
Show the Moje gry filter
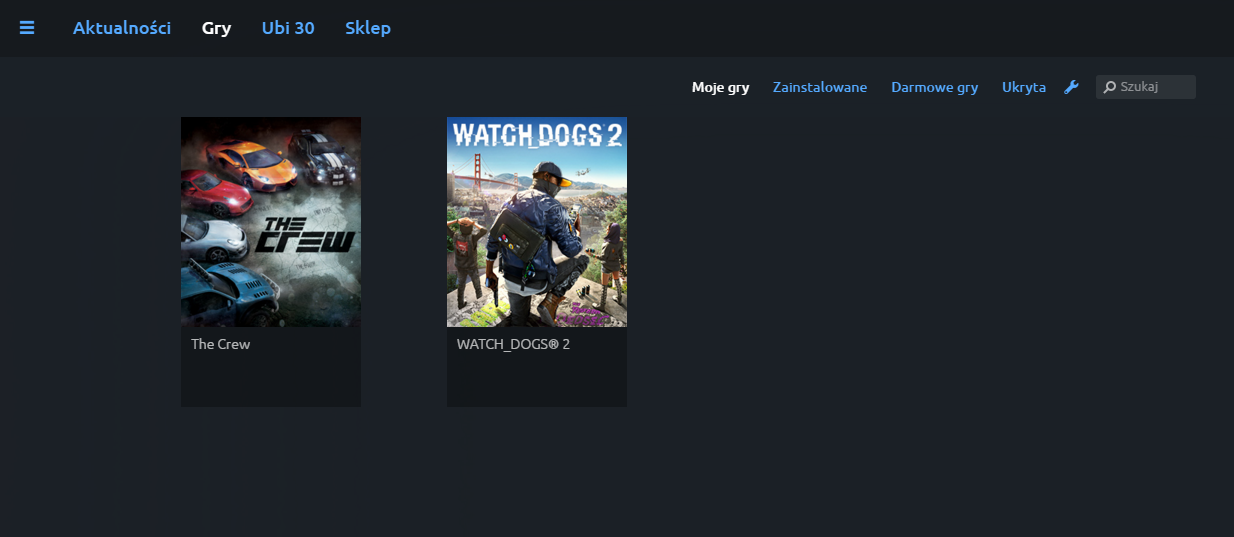(720, 87)
